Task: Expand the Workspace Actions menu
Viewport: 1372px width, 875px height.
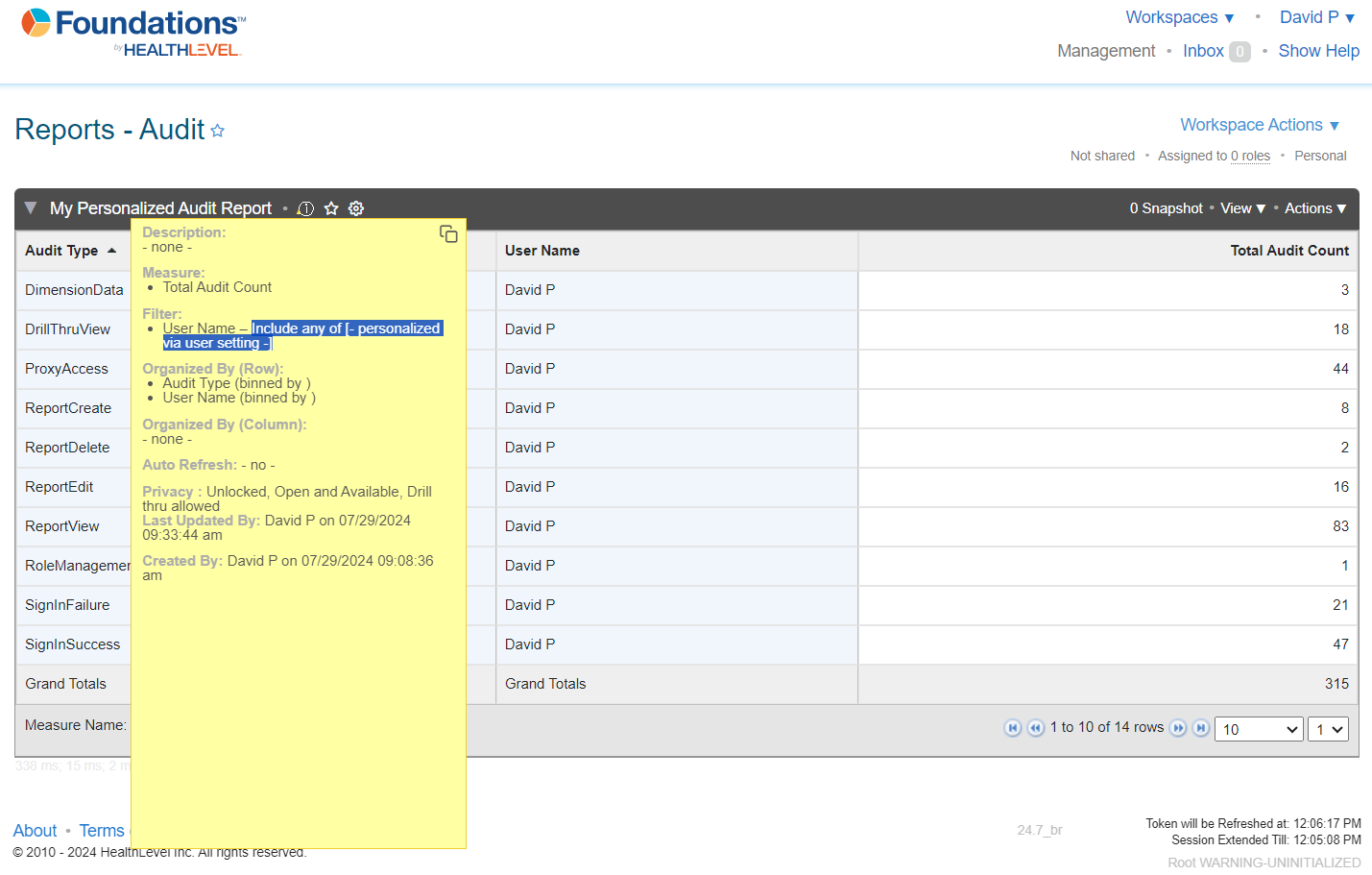Action: click(x=1259, y=125)
